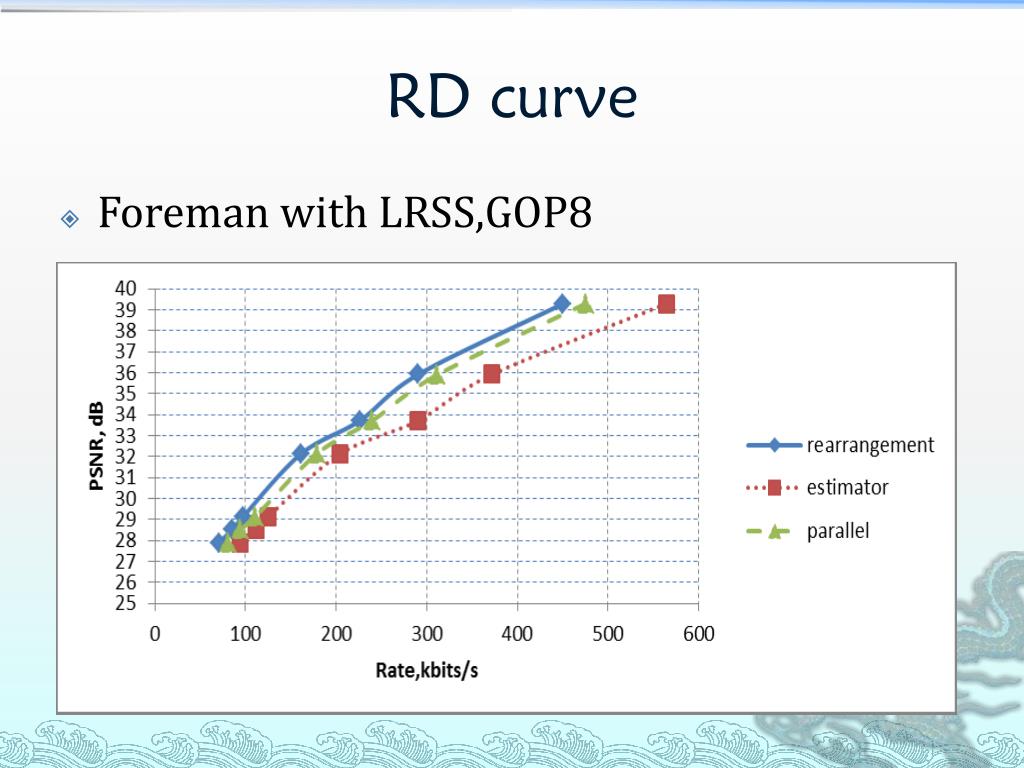Click the lowest blue rearrangement point at 28 dB
This screenshot has height=768, width=1024.
pos(219,542)
